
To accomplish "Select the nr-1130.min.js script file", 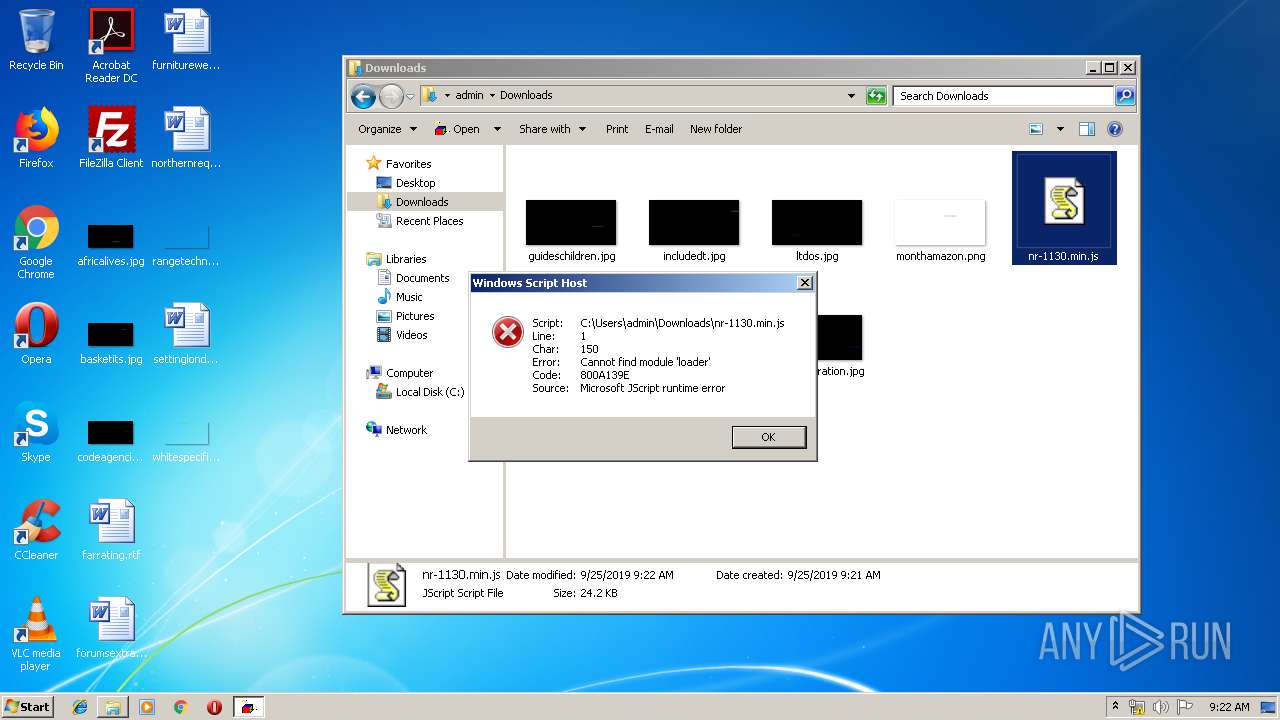I will click(x=1064, y=208).
